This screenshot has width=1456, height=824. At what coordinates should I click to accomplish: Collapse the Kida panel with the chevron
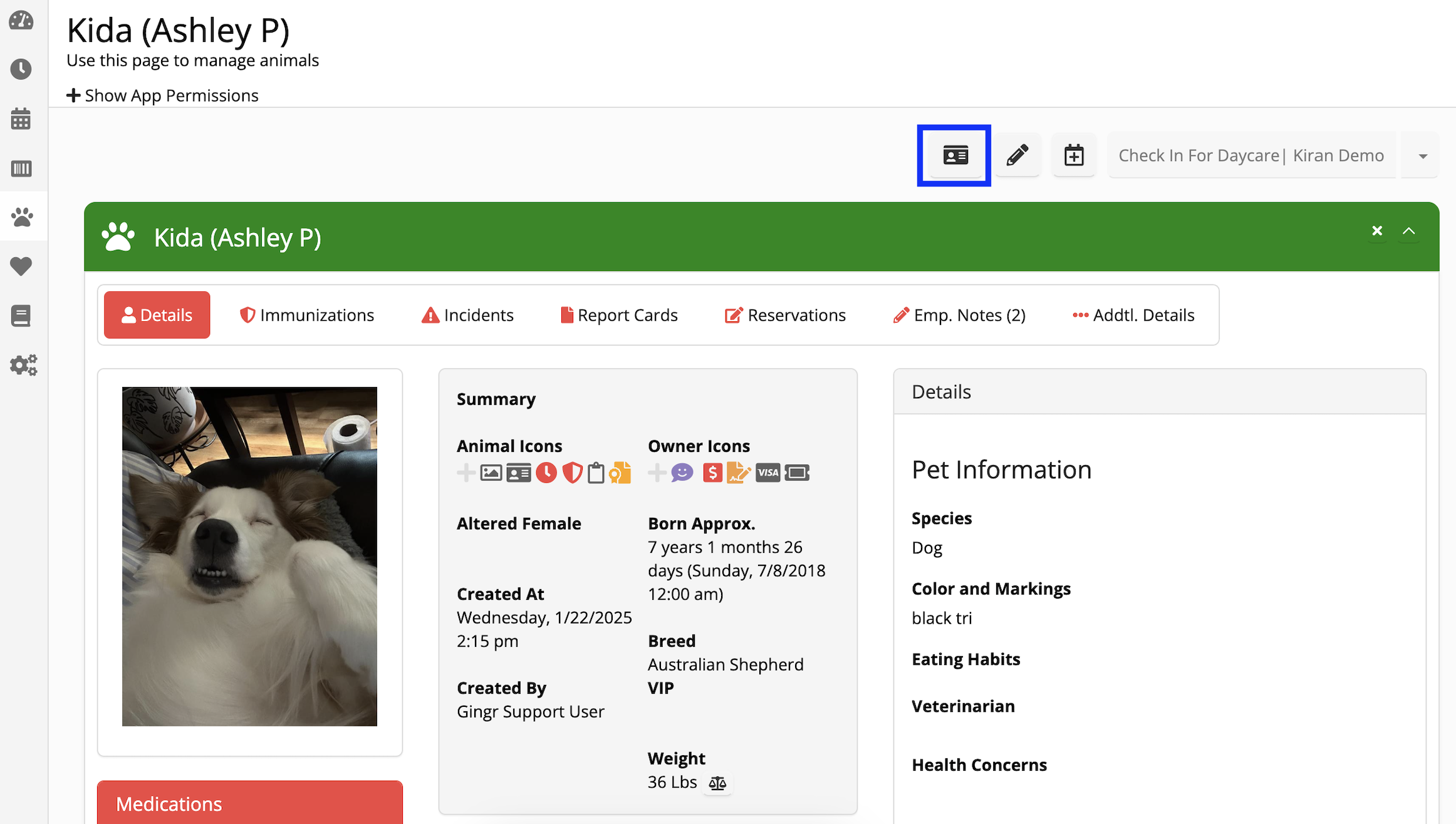tap(1408, 231)
